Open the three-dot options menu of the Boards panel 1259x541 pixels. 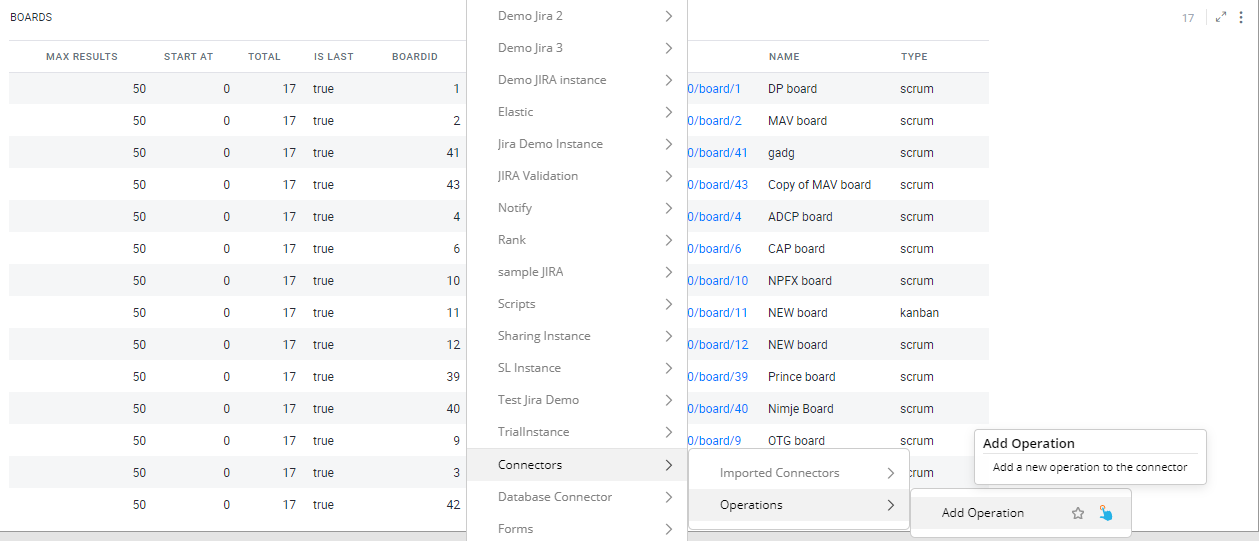(x=1241, y=17)
